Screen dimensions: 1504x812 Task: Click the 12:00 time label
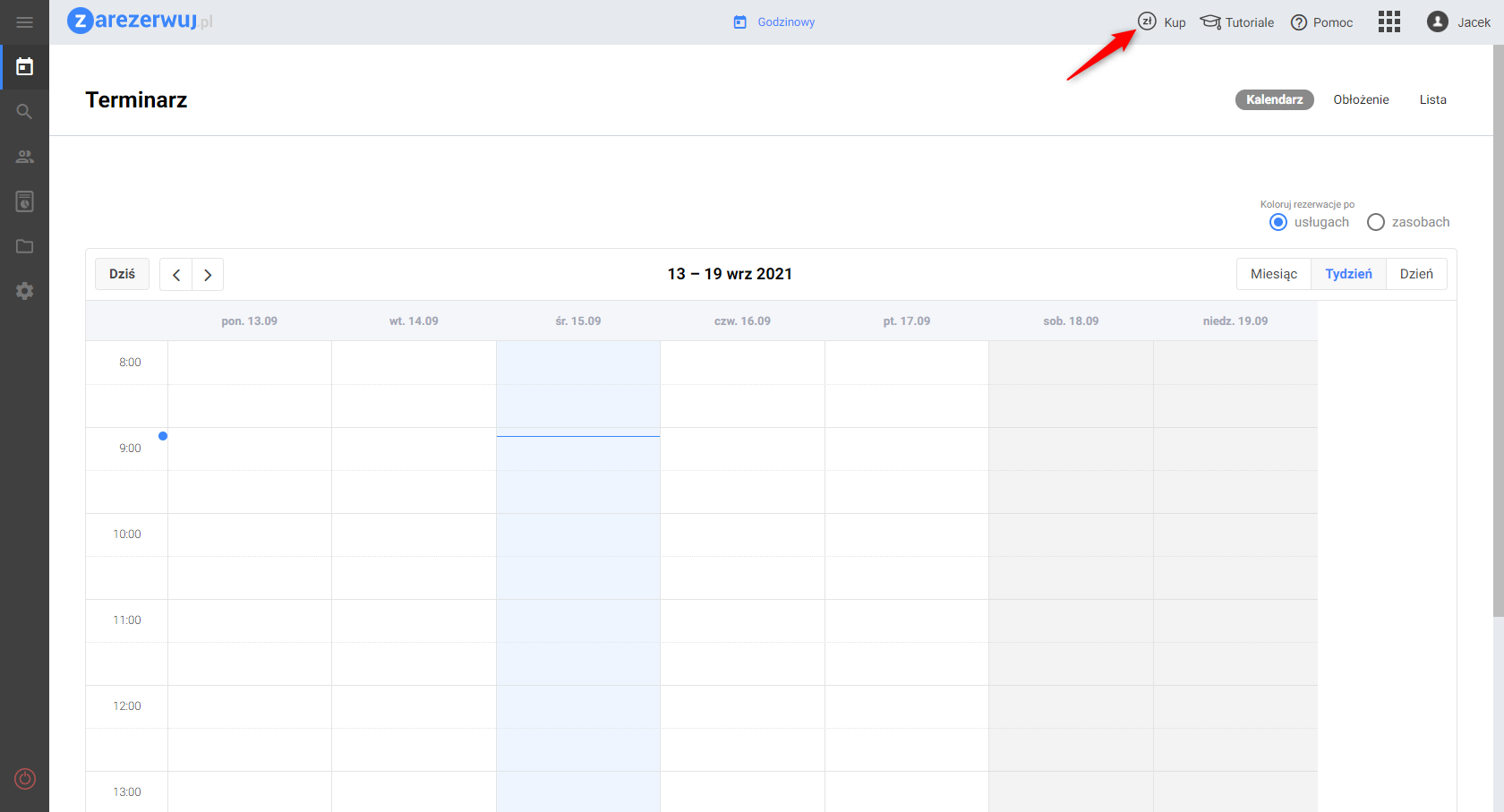click(x=127, y=706)
